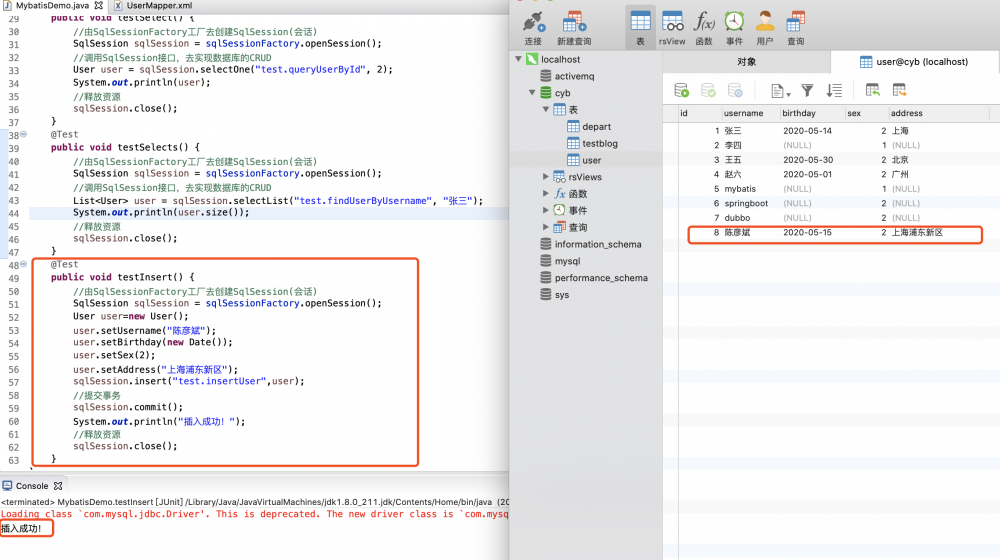Switch to UserMapper.xml editor tab

point(153,6)
